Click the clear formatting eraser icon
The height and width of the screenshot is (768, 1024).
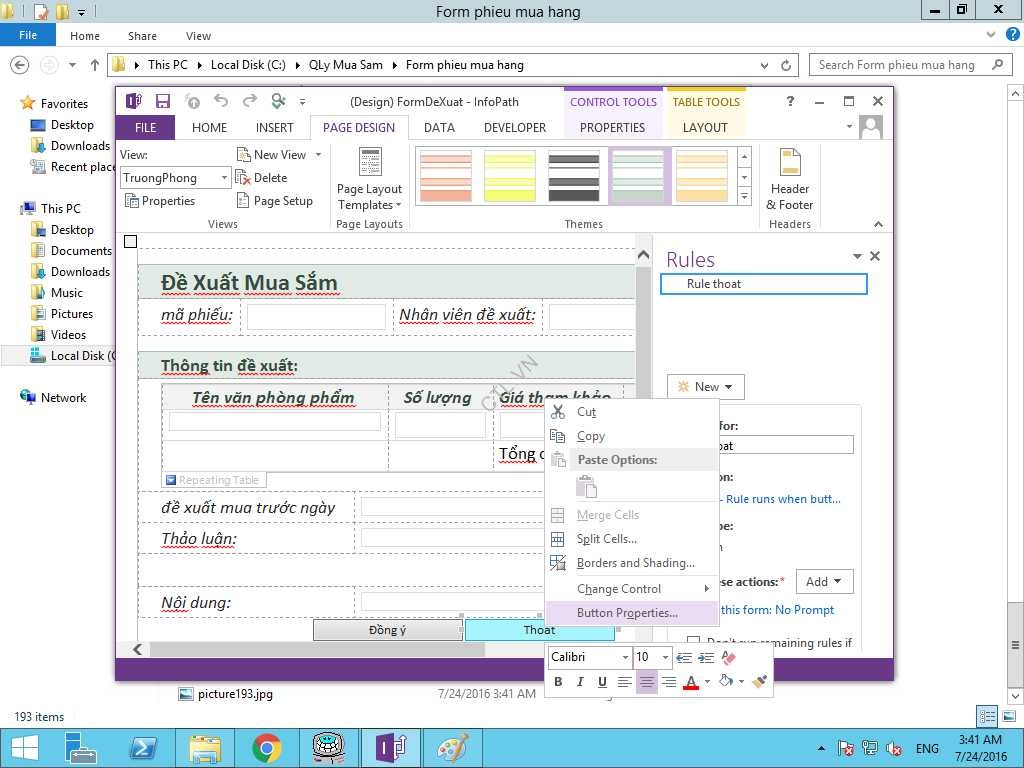pos(728,657)
